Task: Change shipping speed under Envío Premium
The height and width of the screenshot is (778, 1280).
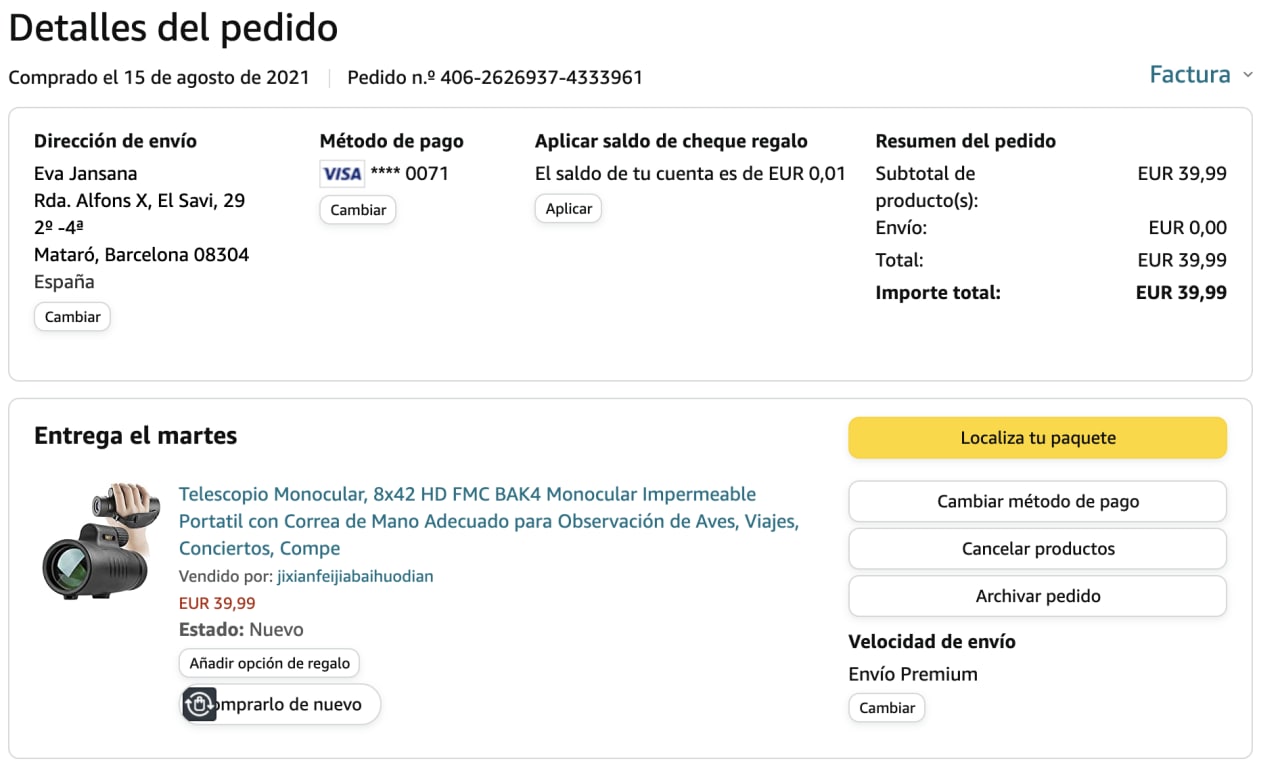Action: coord(886,708)
